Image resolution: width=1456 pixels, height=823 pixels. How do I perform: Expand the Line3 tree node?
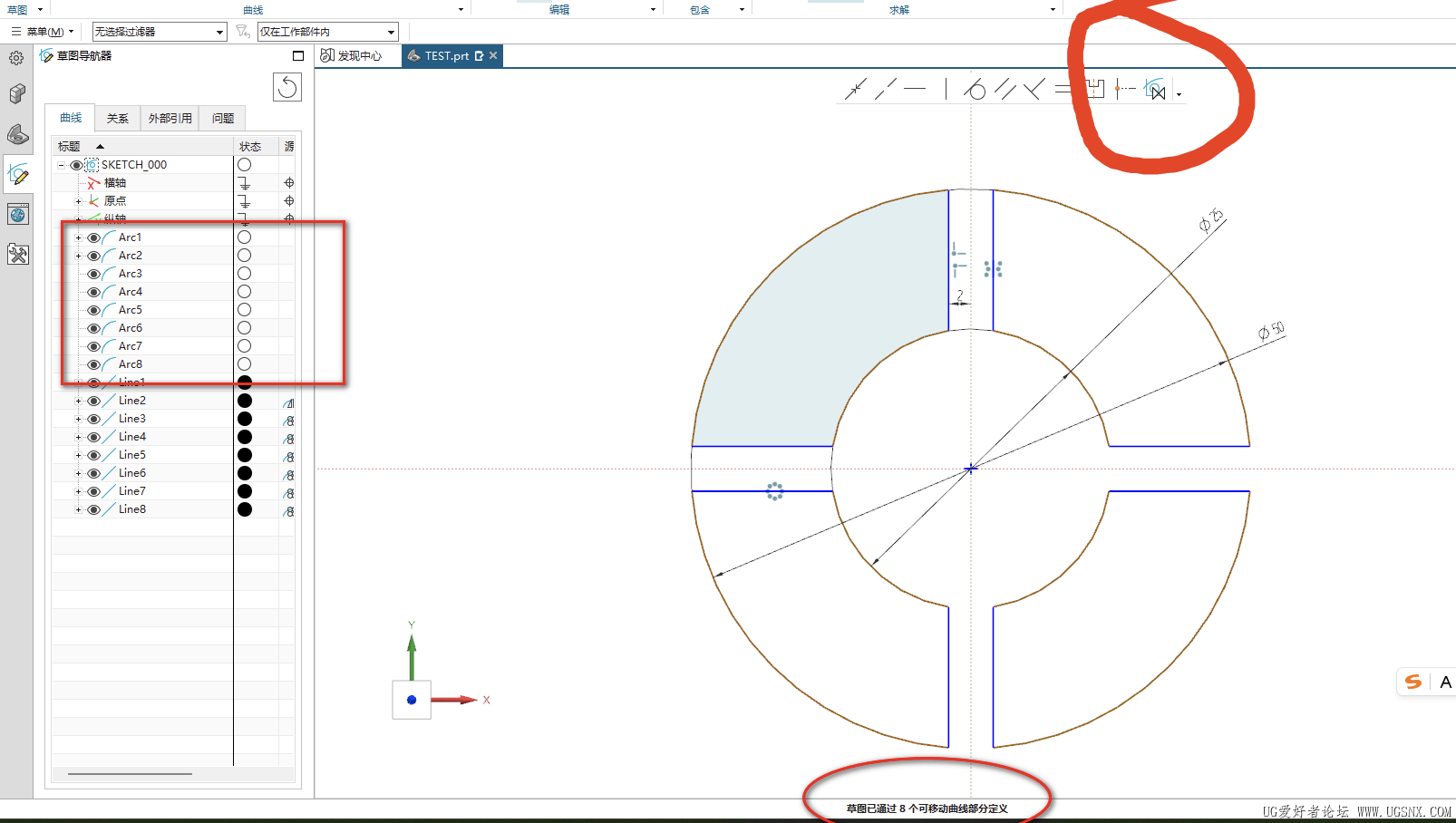pyautogui.click(x=78, y=419)
